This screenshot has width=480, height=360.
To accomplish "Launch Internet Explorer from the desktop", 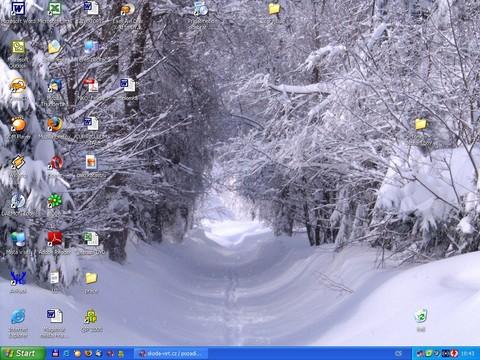I will (x=18, y=316).
